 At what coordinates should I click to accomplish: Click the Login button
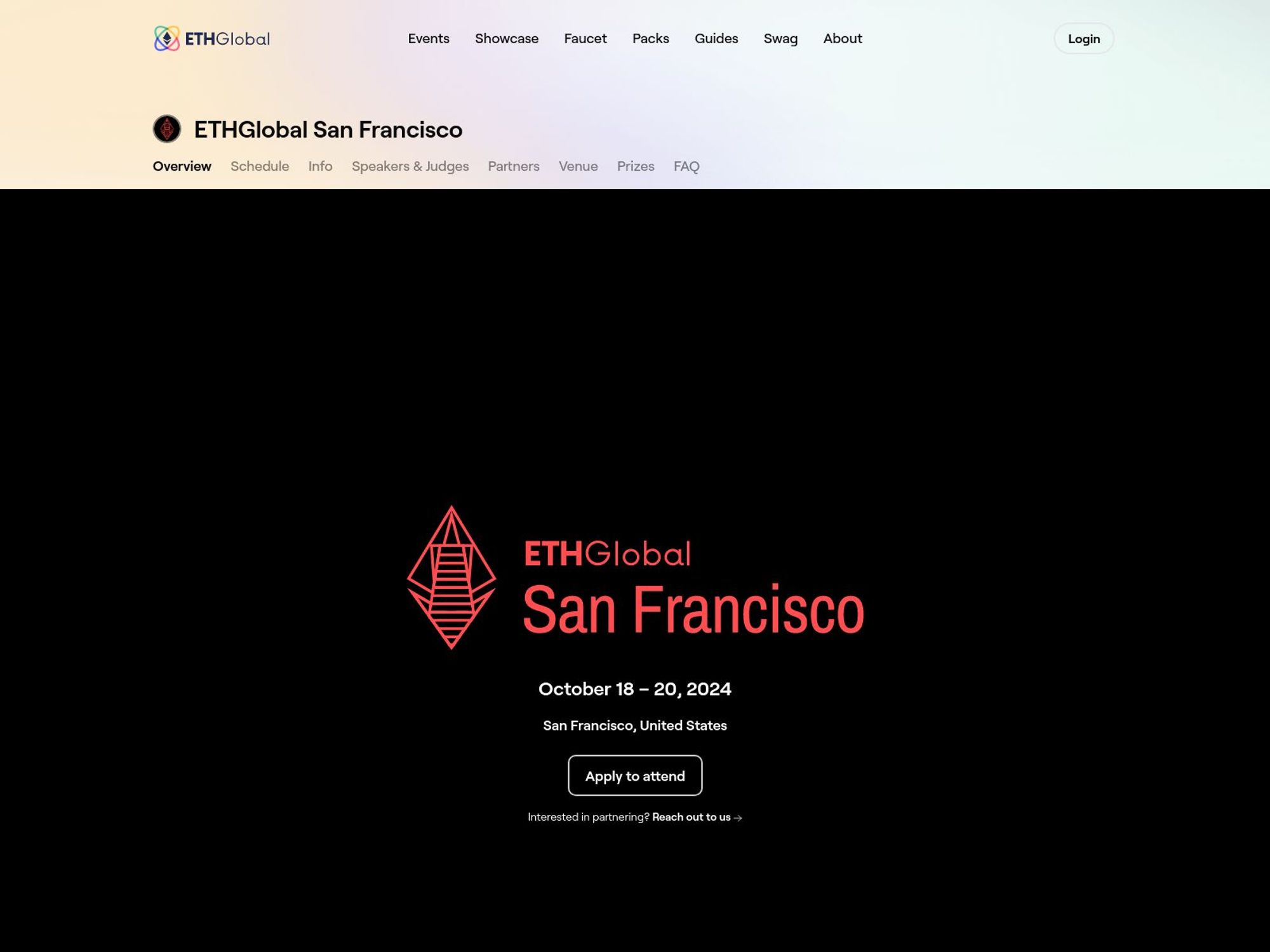[x=1083, y=38]
